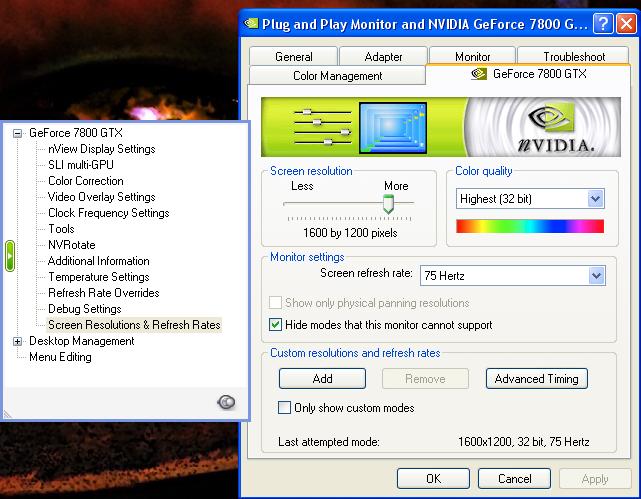Open SLI multi-GPU settings

click(x=81, y=165)
